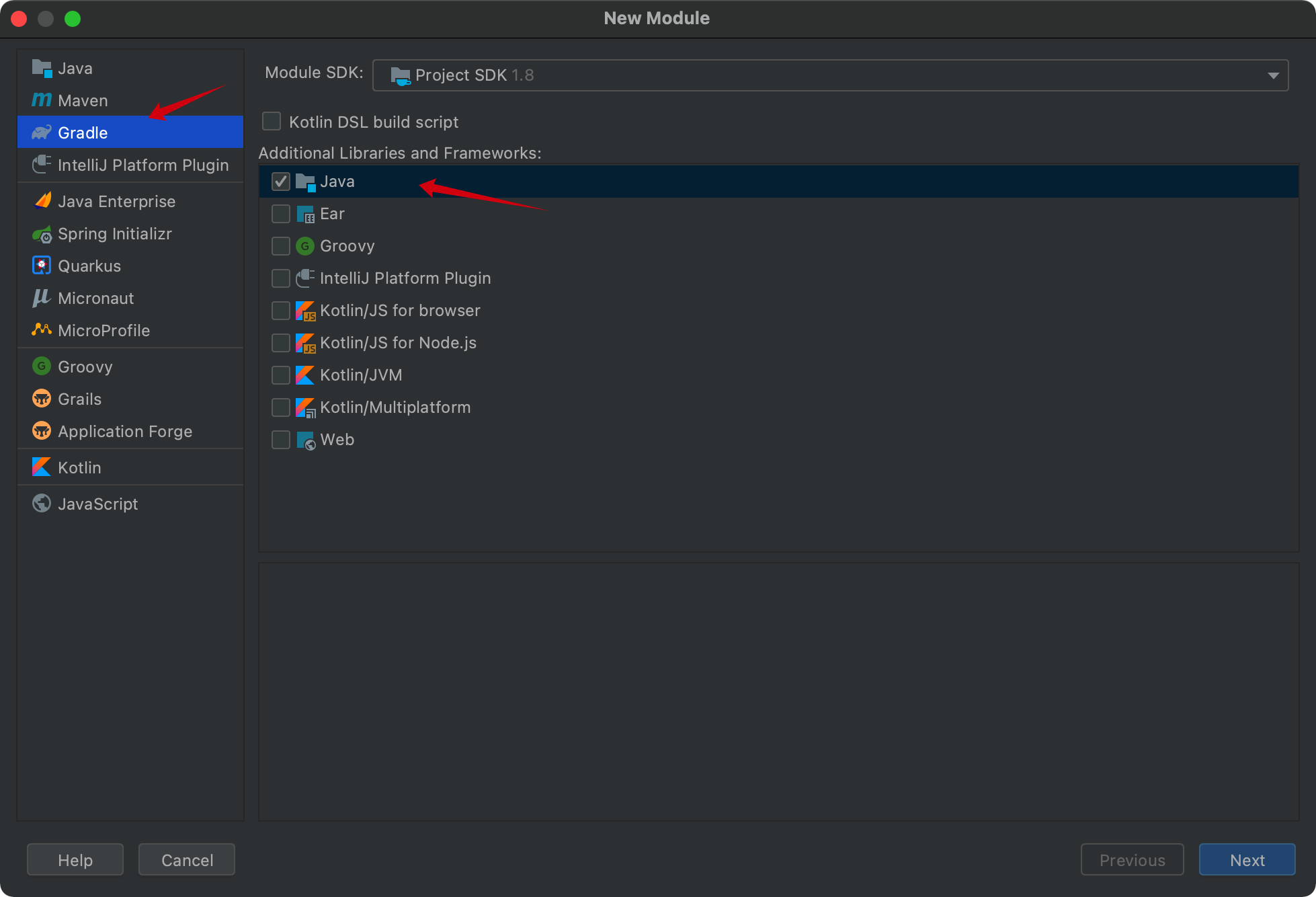Viewport: 1316px width, 897px height.
Task: Open the Module SDK dropdown arrow
Action: pos(1273,75)
